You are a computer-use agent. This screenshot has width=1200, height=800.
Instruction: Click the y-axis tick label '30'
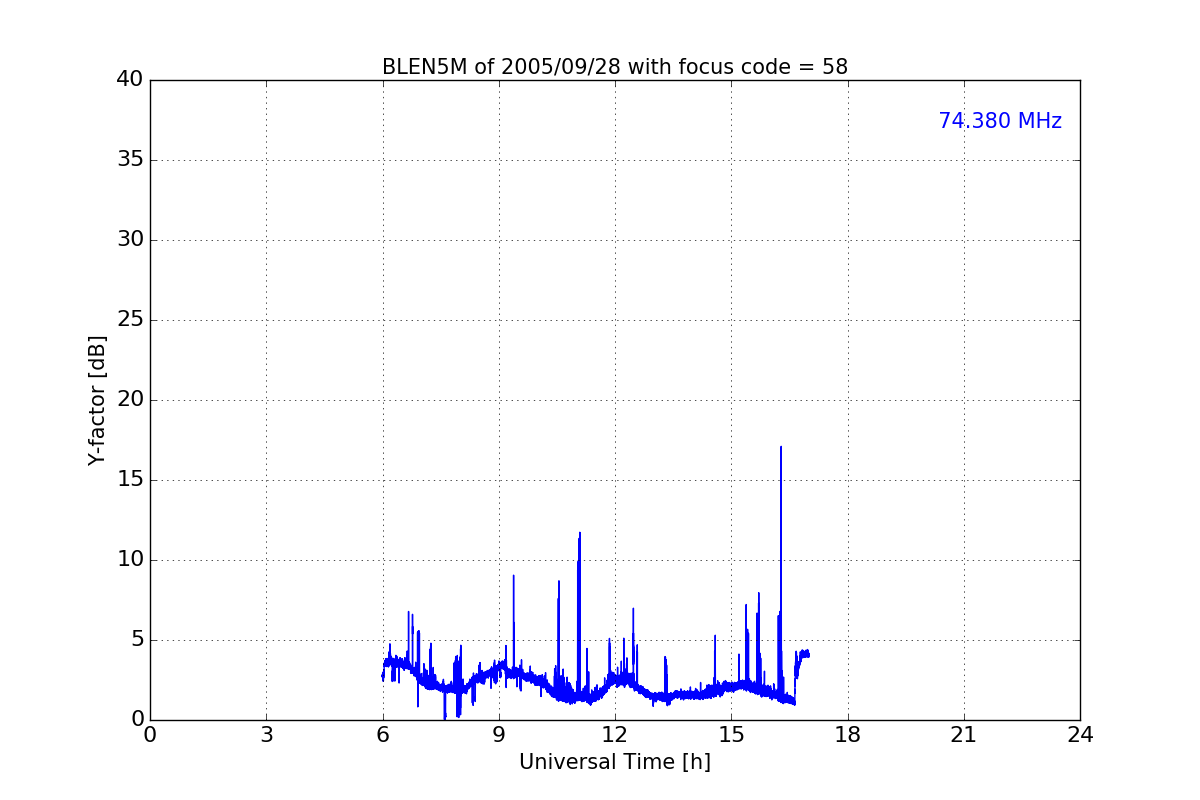click(x=130, y=240)
